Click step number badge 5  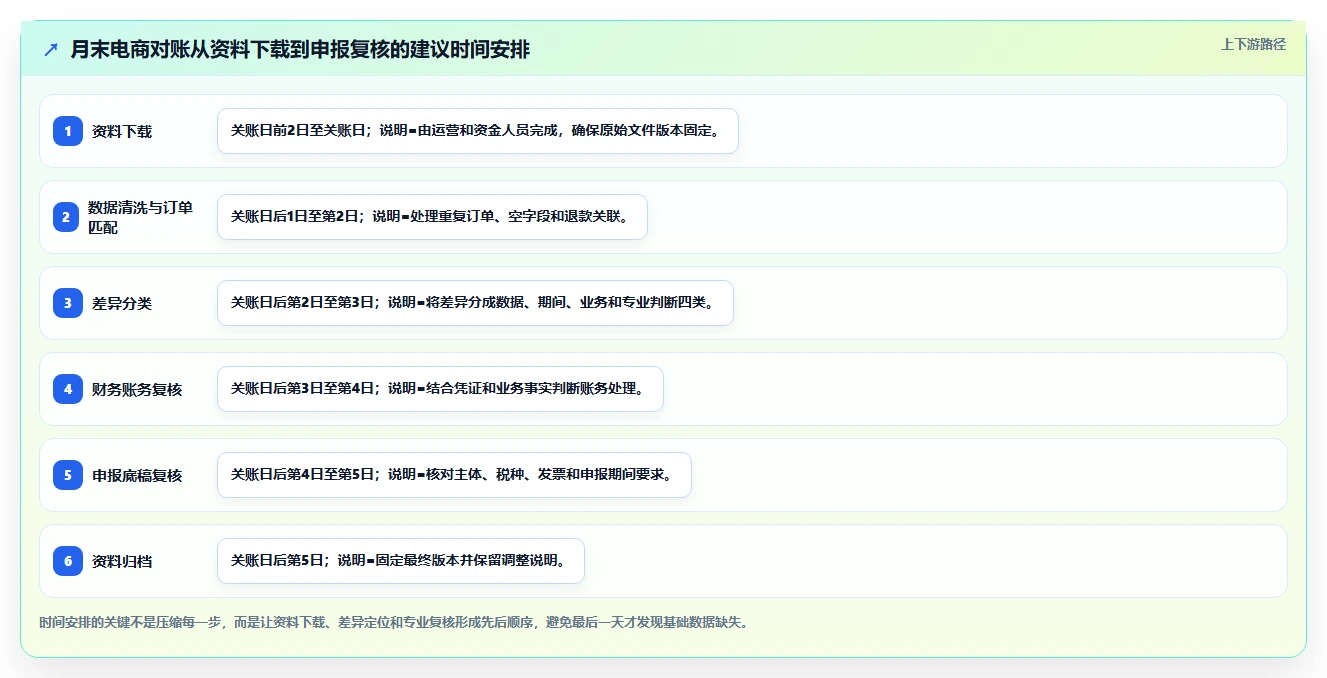point(68,475)
